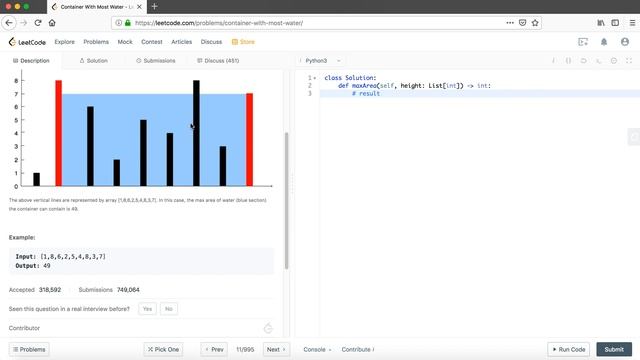Open user profile avatar
This screenshot has width=640, height=360.
(x=625, y=42)
